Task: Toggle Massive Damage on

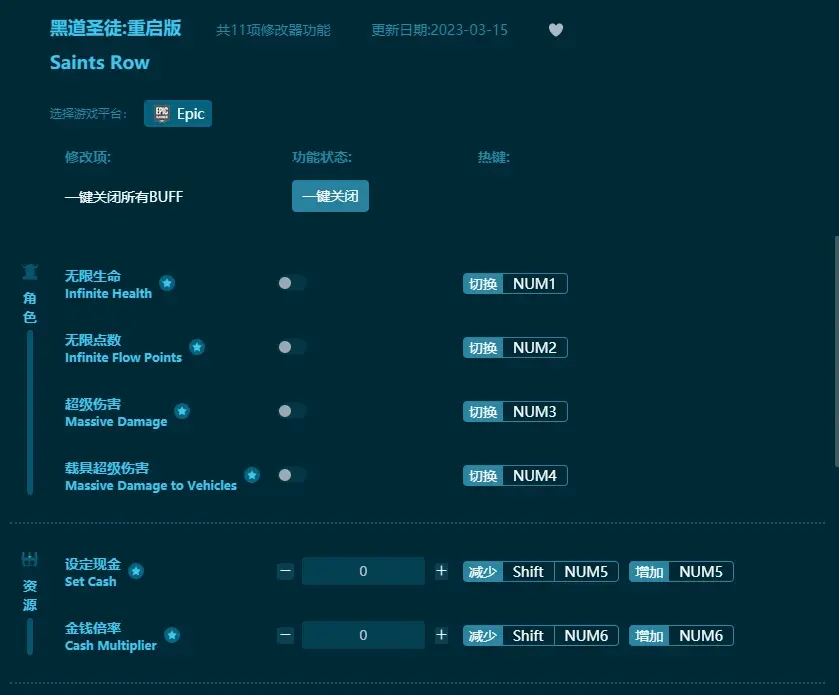Action: (291, 411)
